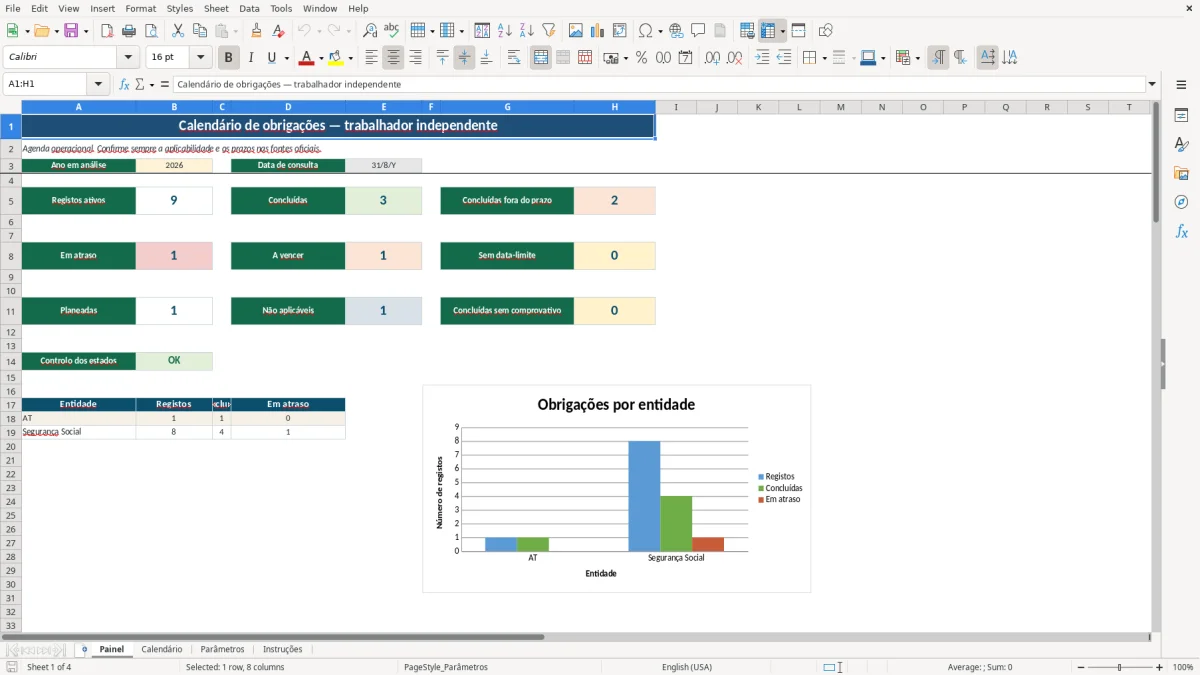The width and height of the screenshot is (1200, 675).
Task: Toggle Print Preview icon
Action: tap(151, 31)
